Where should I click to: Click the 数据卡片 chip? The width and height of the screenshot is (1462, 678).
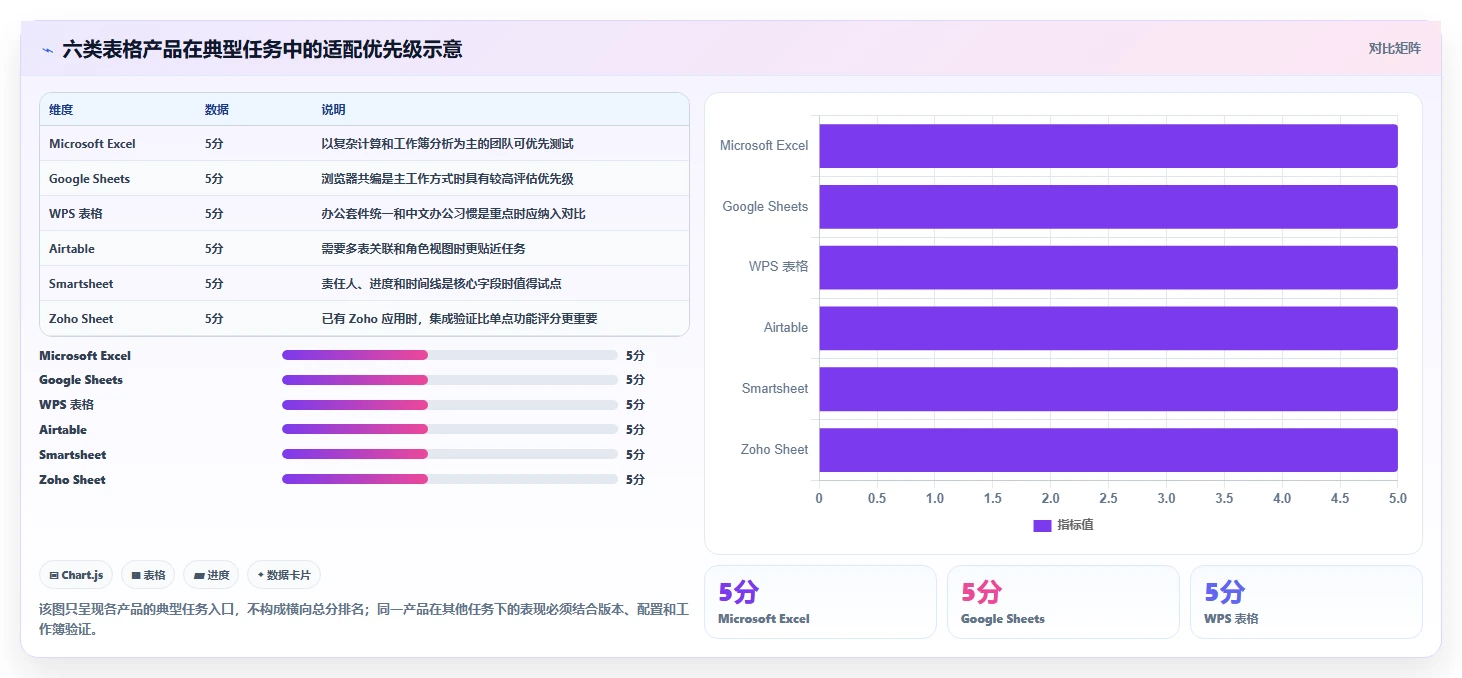point(284,575)
